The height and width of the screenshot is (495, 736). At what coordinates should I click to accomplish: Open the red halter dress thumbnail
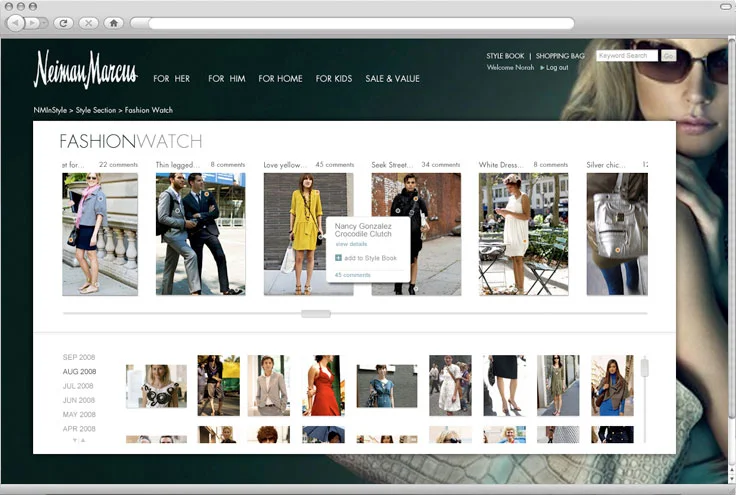tap(323, 385)
